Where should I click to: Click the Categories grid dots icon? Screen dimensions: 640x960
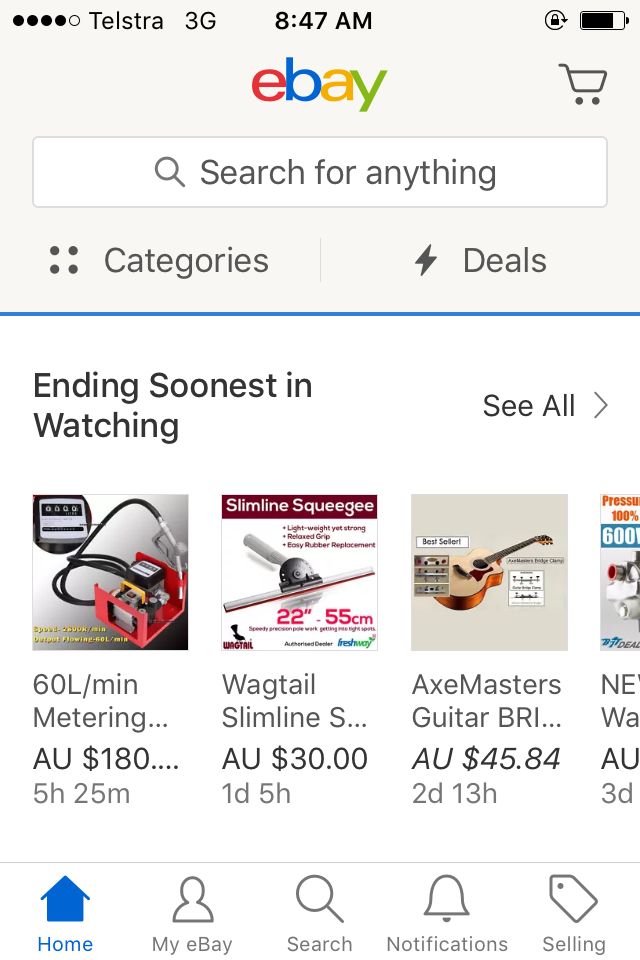point(64,261)
